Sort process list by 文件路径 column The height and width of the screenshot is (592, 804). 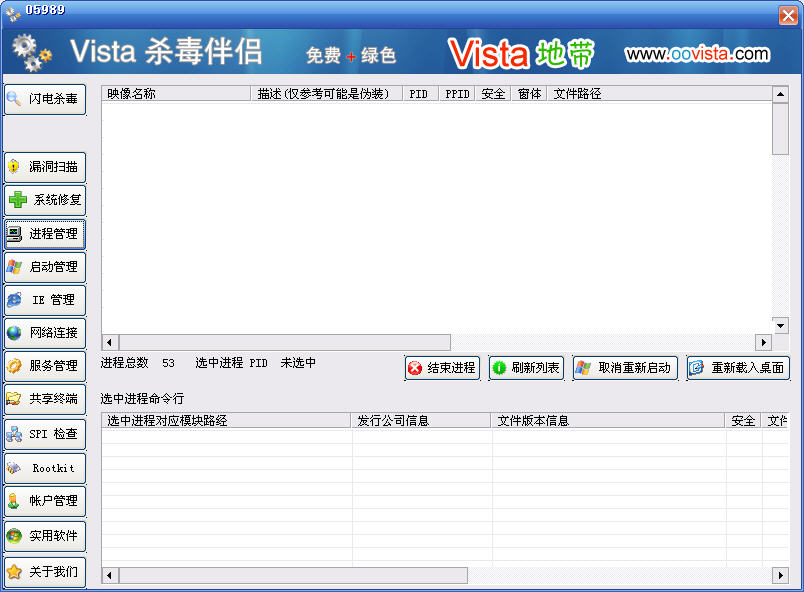tap(660, 94)
